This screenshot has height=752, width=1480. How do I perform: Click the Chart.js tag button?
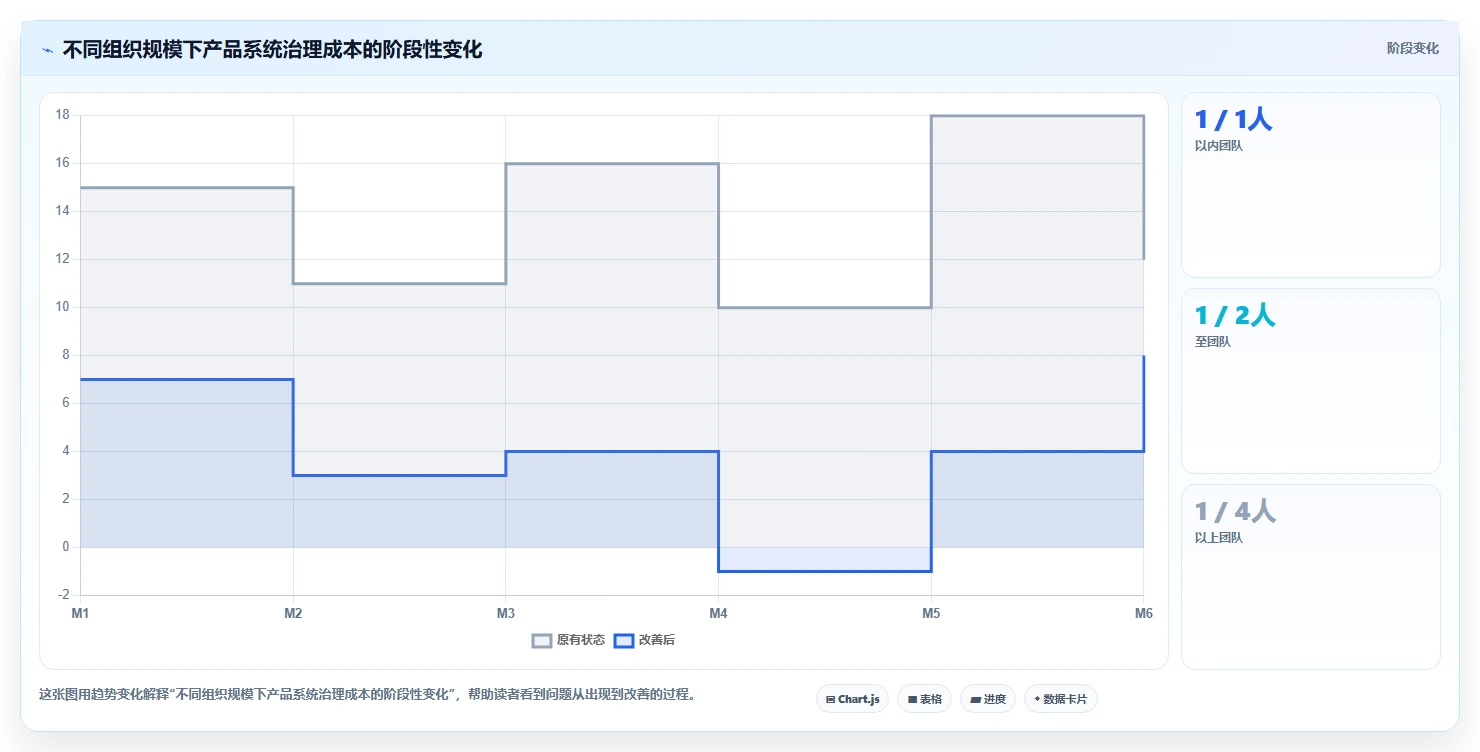[852, 699]
